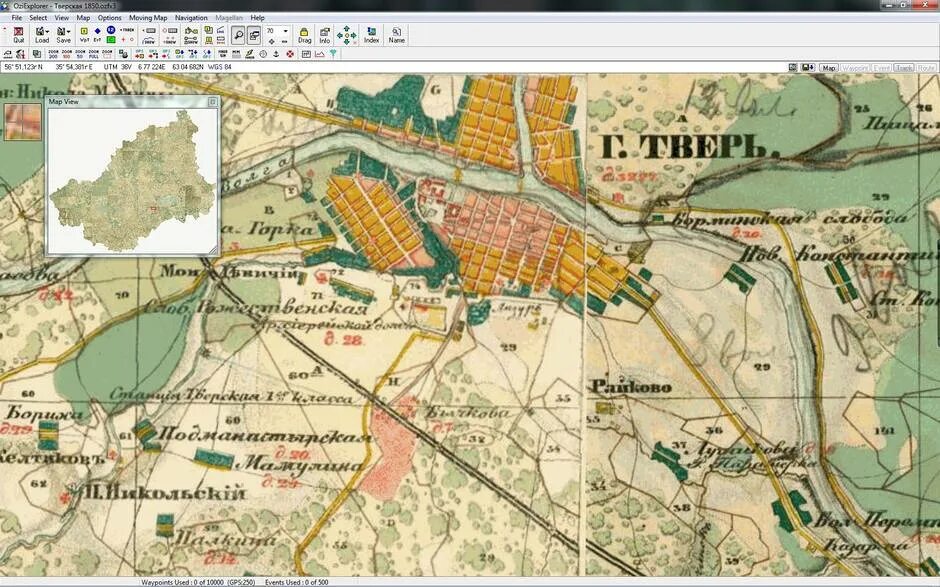Open the View menu
940x587 pixels.
coord(62,18)
